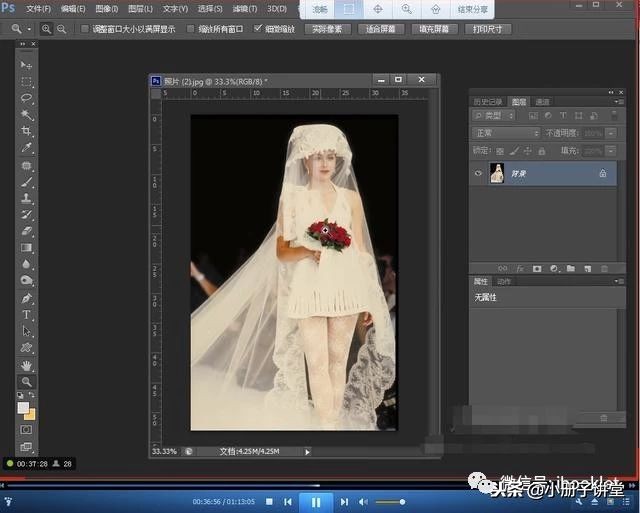The width and height of the screenshot is (640, 513).
Task: Uncheck 细微缩放 checkbox
Action: [258, 29]
